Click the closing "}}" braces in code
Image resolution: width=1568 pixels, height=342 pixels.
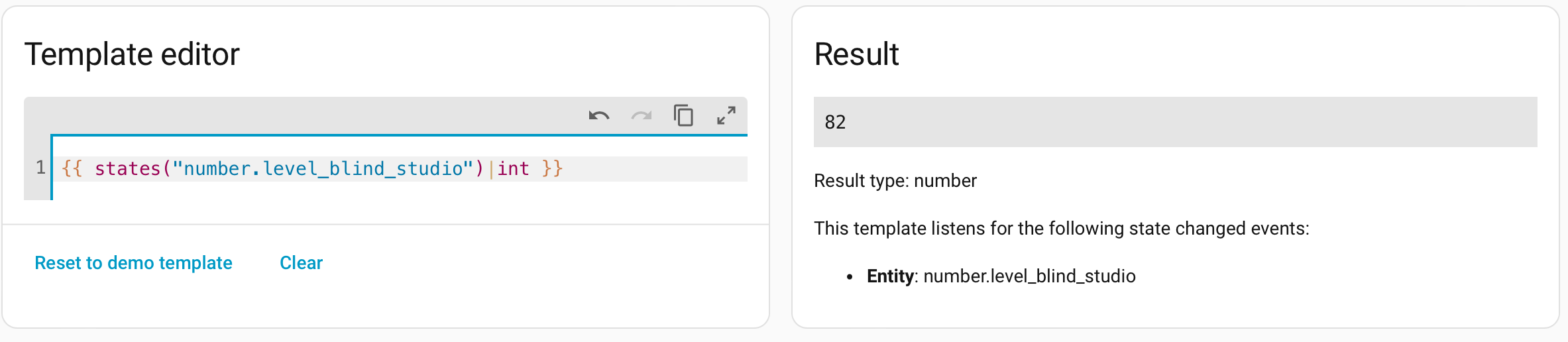552,169
